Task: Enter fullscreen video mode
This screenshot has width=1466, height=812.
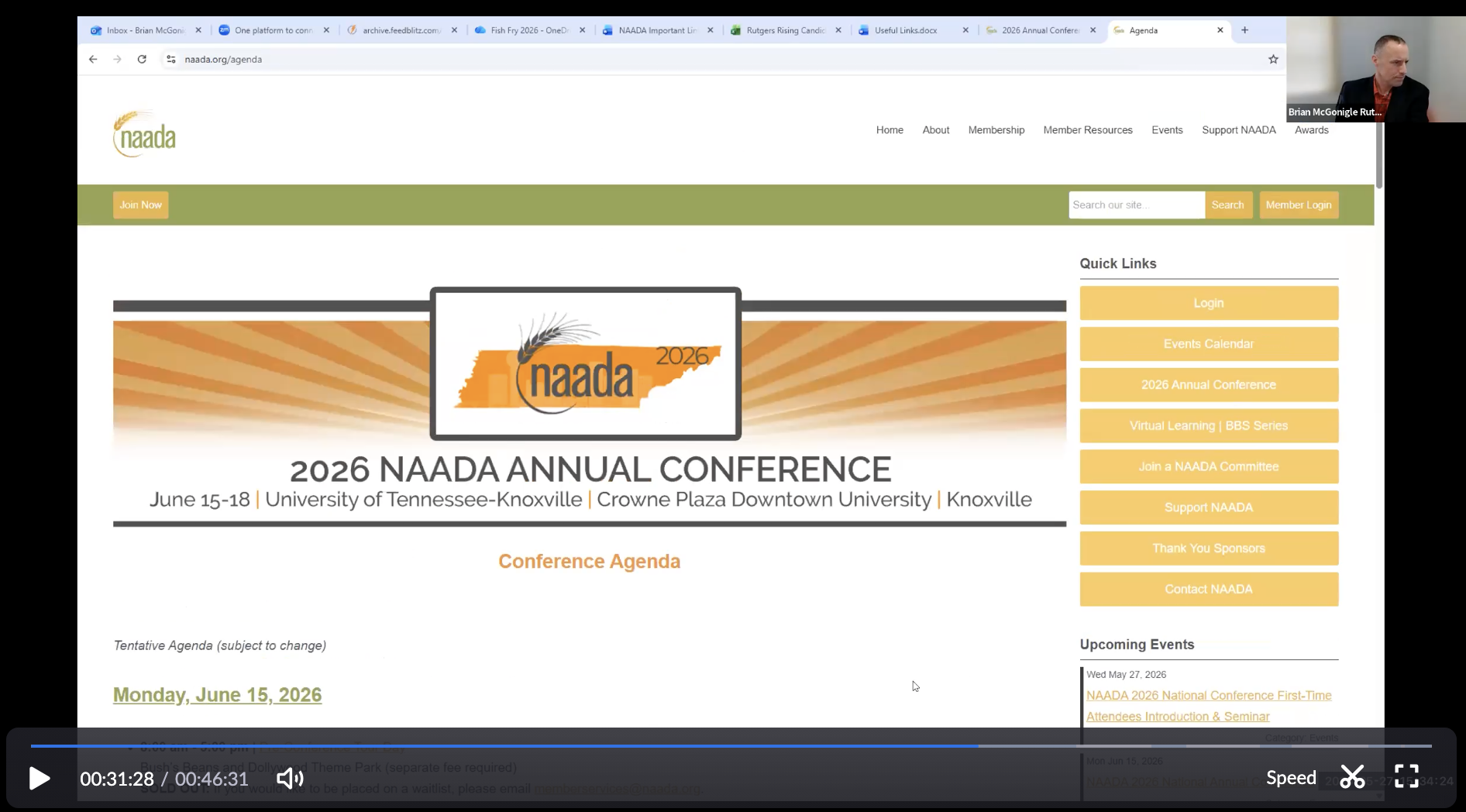Action: [x=1406, y=776]
